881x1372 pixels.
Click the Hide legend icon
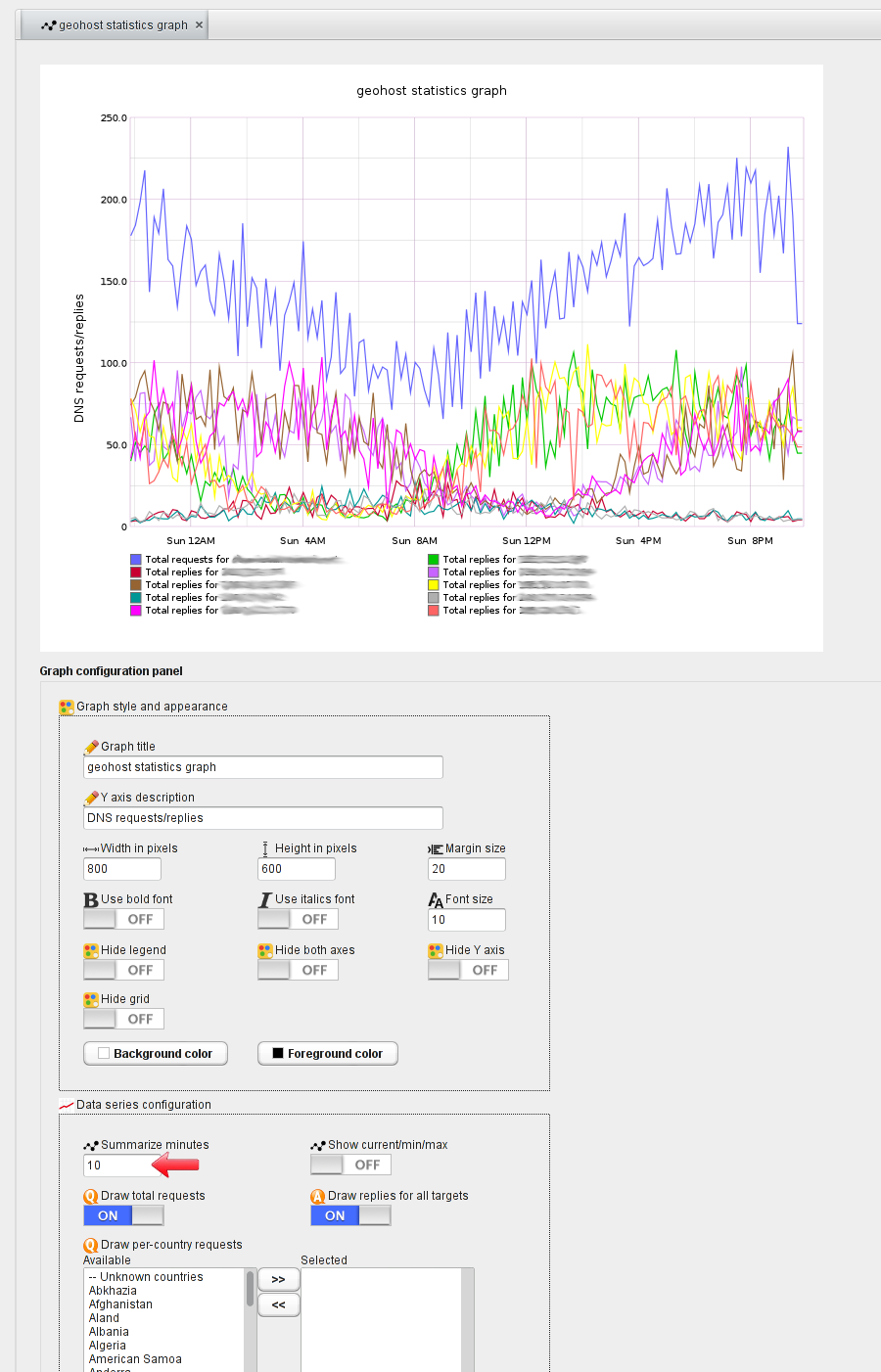(x=91, y=950)
